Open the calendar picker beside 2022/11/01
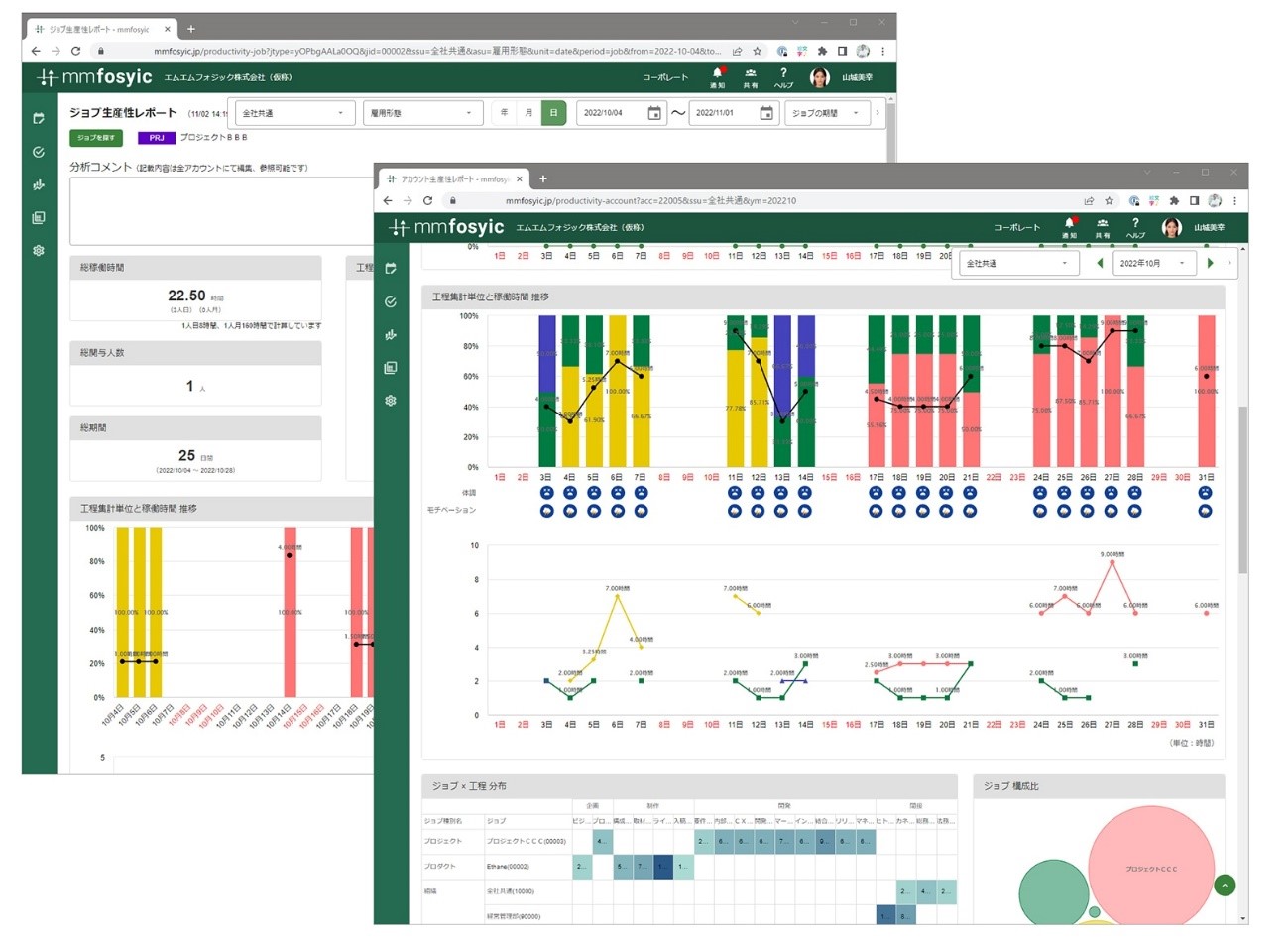The image size is (1288, 947). 766,113
